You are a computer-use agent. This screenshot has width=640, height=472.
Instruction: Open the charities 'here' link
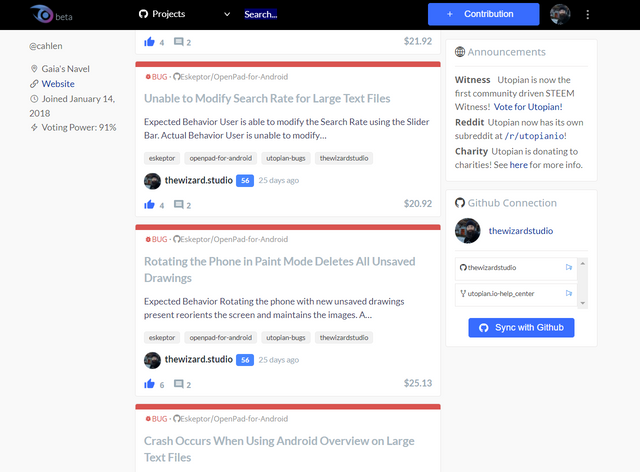pyautogui.click(x=518, y=165)
